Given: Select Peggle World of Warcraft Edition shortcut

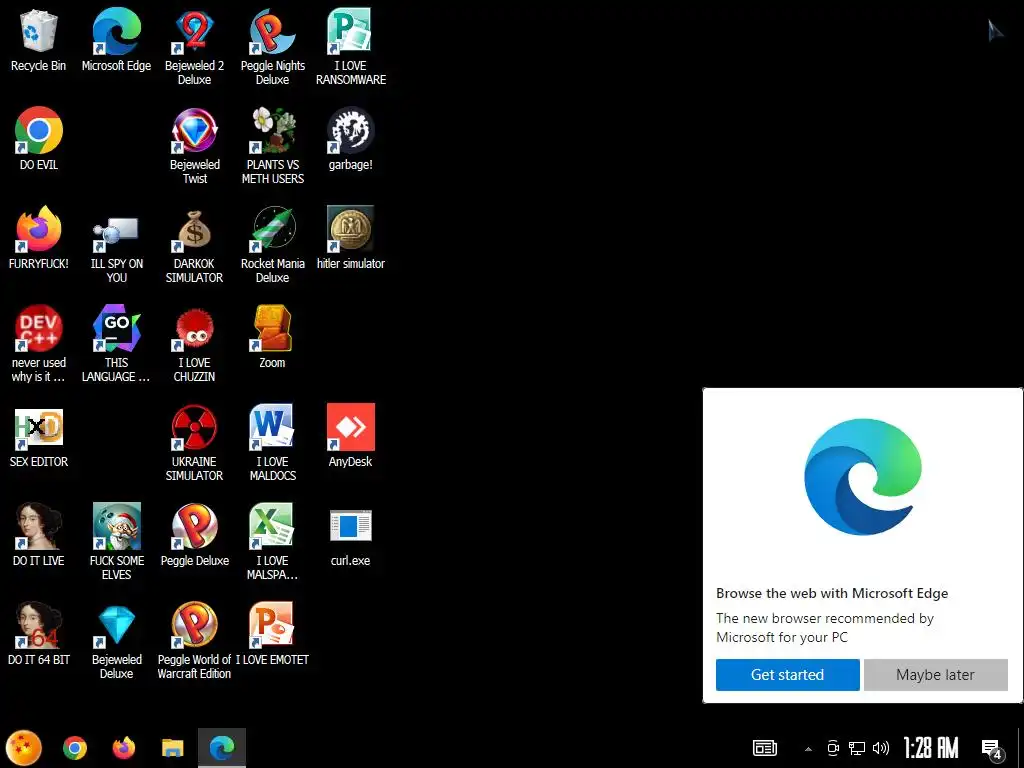Looking at the screenshot, I should 195,641.
